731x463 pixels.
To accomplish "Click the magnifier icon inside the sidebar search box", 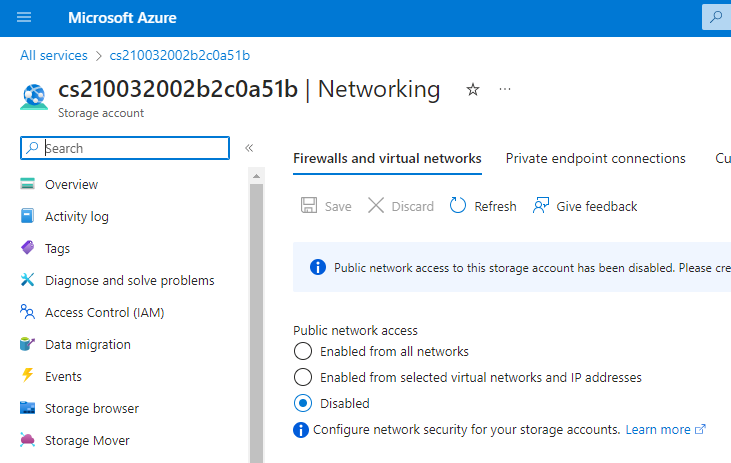I will (x=32, y=148).
